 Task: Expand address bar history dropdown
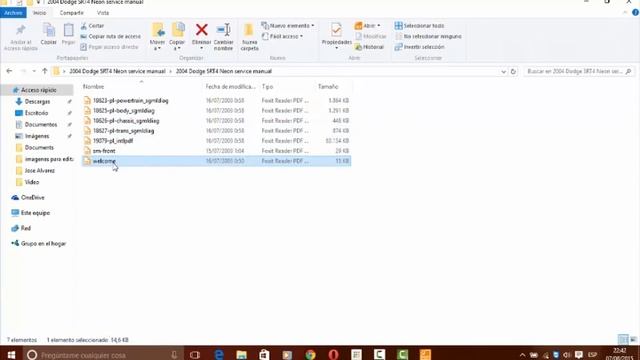tap(503, 71)
